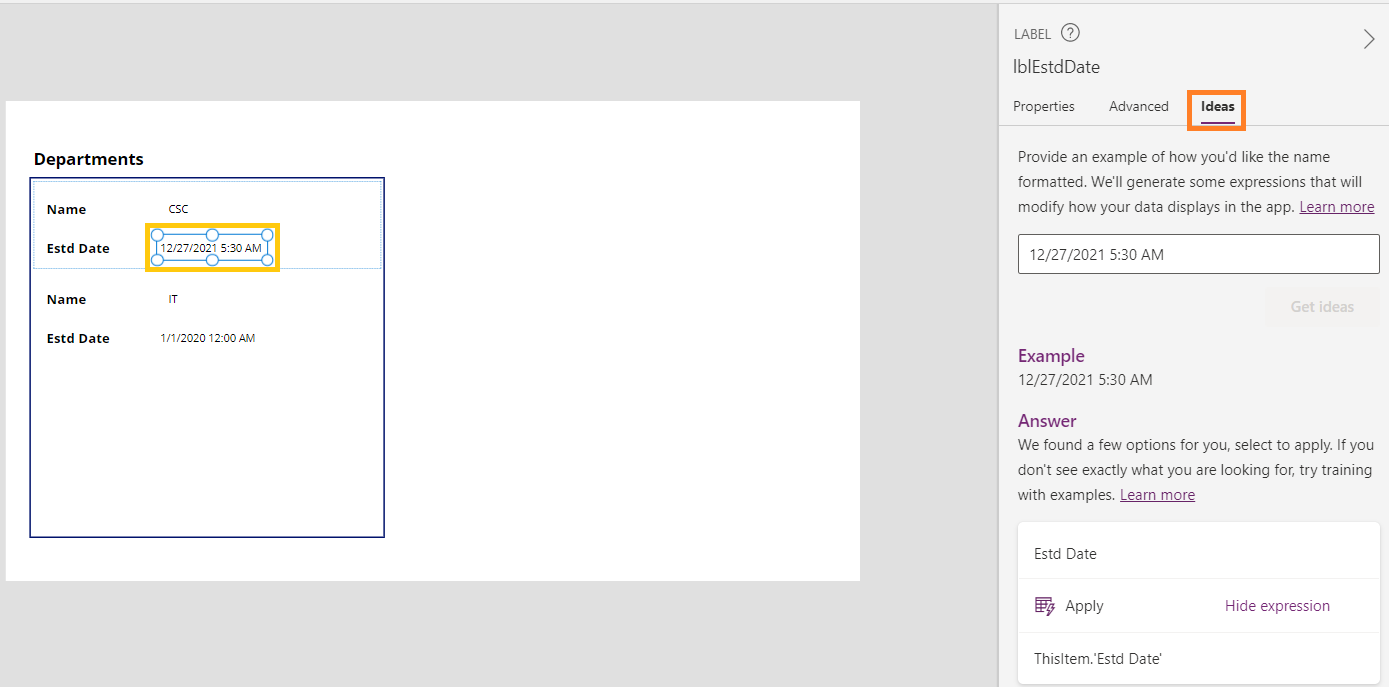The height and width of the screenshot is (687, 1389).
Task: Collapse the right panel with the chevron arrow
Action: coord(1369,39)
